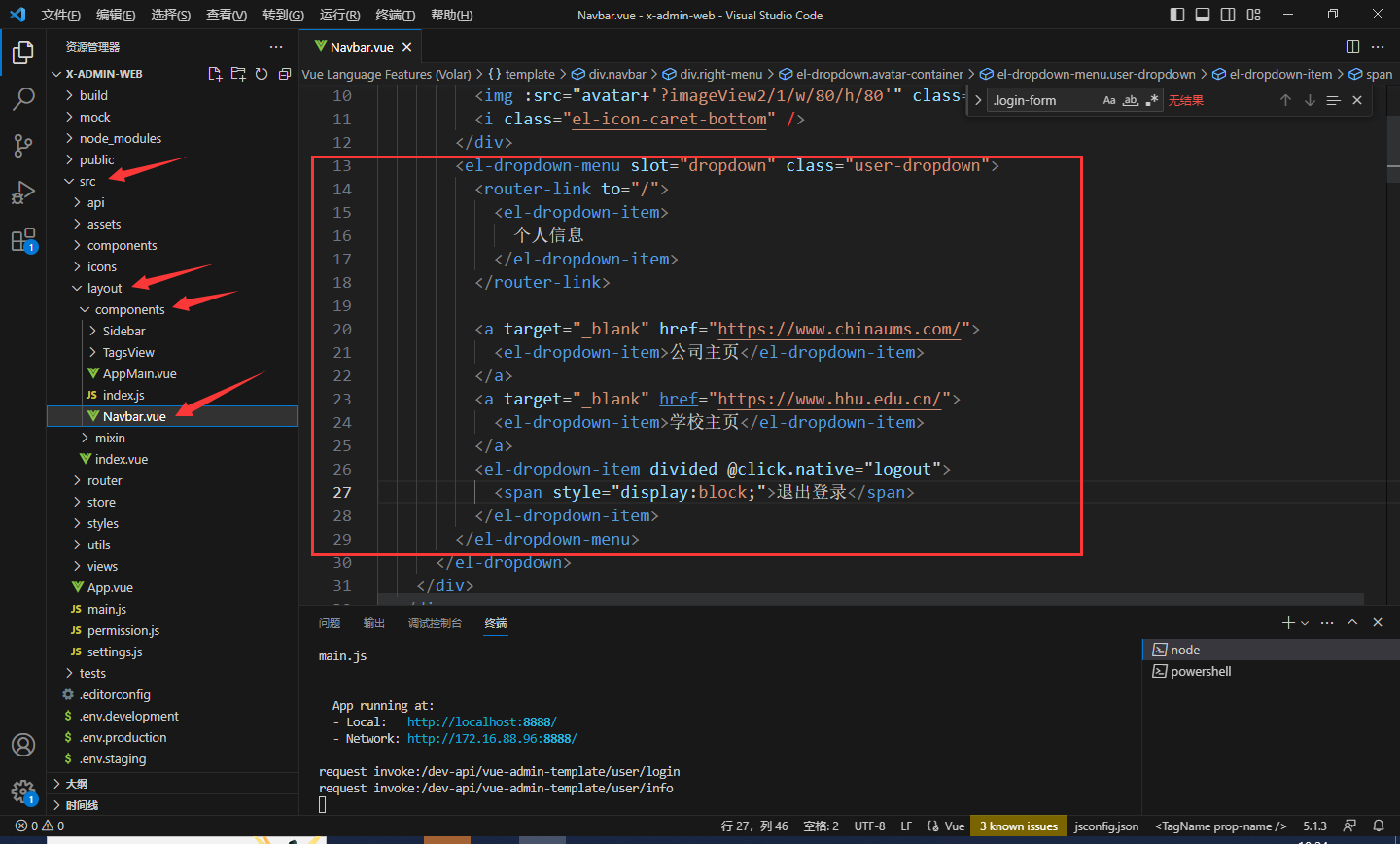The width and height of the screenshot is (1400, 844).
Task: Open the 帮助(H) menu
Action: [x=452, y=15]
